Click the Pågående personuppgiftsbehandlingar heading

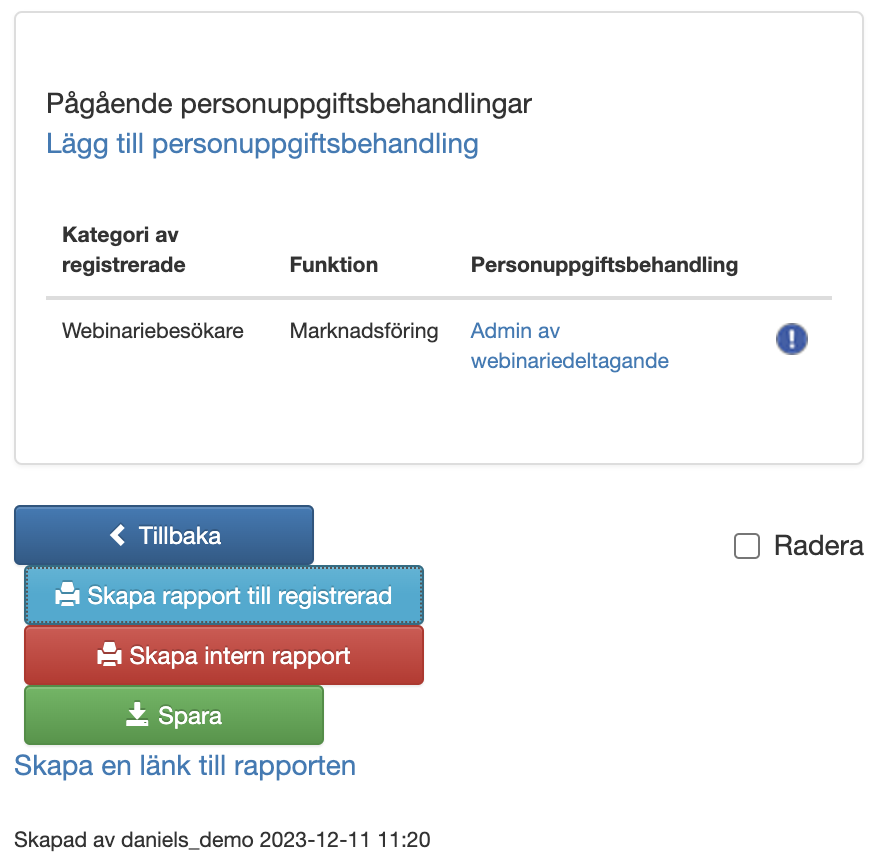[x=289, y=103]
